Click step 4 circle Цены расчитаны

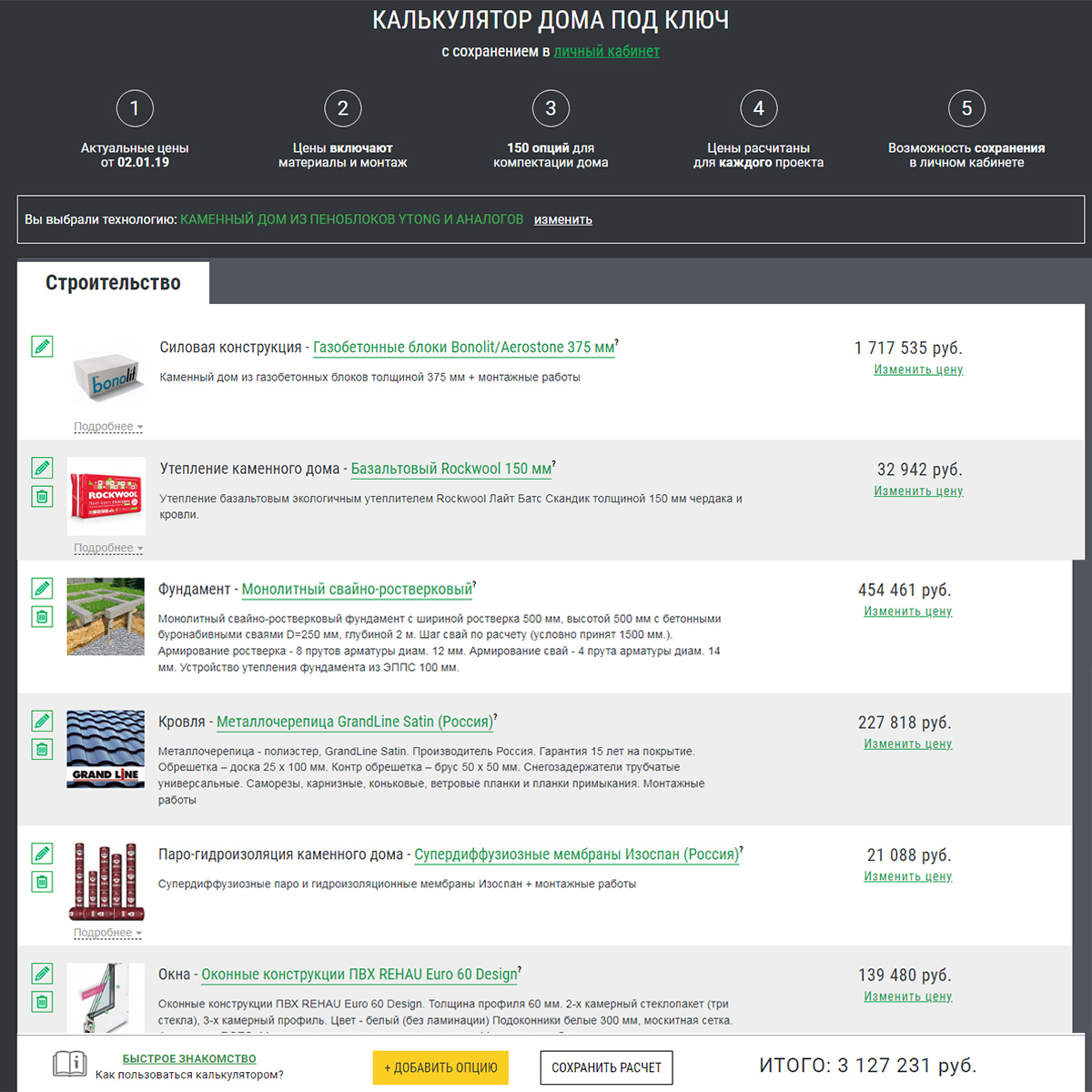tap(759, 108)
